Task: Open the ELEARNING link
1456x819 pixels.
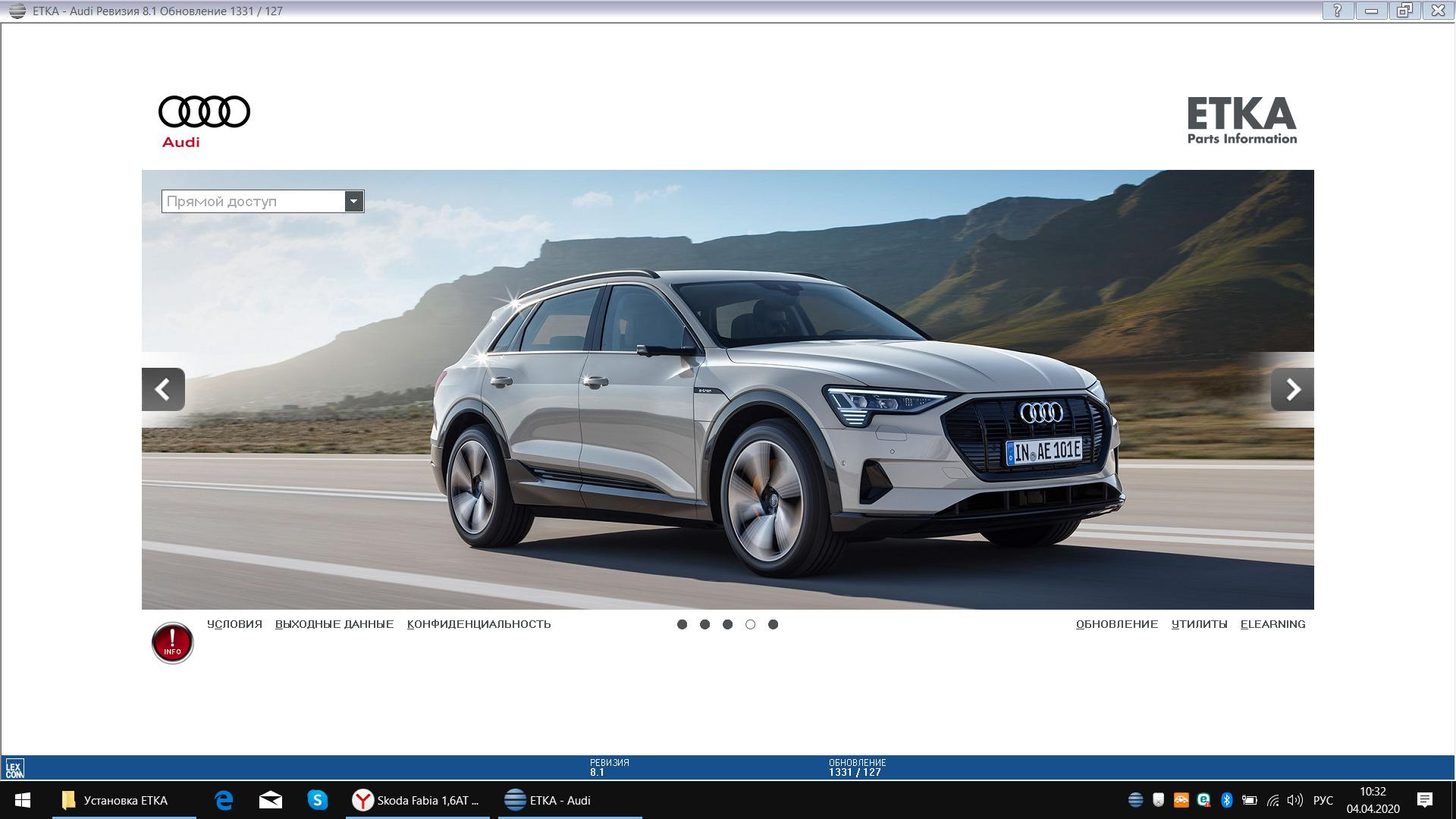Action: (x=1272, y=624)
